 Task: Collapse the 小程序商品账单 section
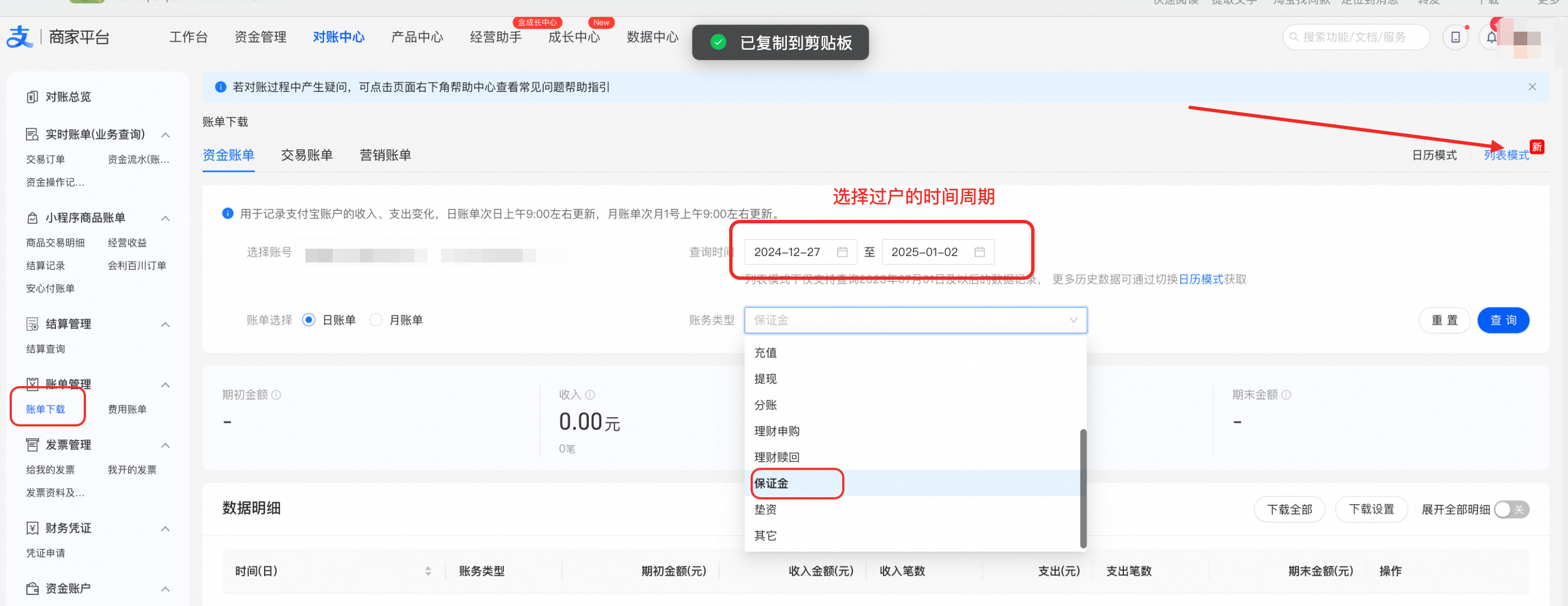click(x=165, y=218)
